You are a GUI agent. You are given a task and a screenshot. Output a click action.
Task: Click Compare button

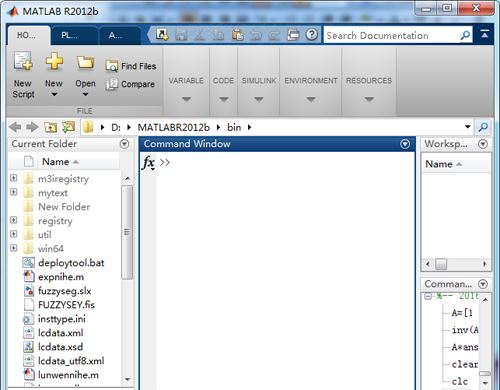(x=130, y=84)
